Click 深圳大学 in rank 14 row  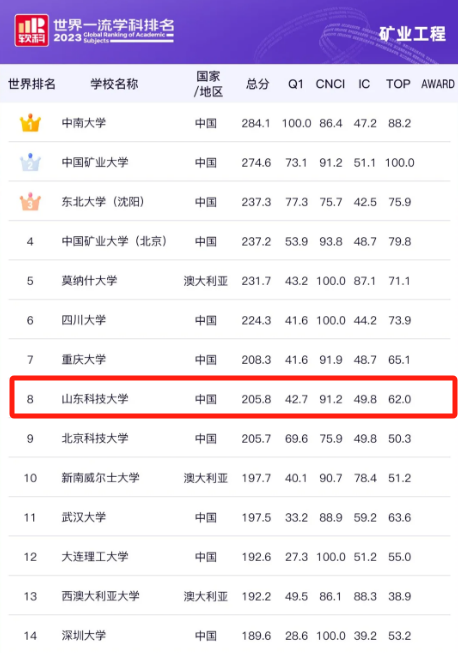pos(84,636)
